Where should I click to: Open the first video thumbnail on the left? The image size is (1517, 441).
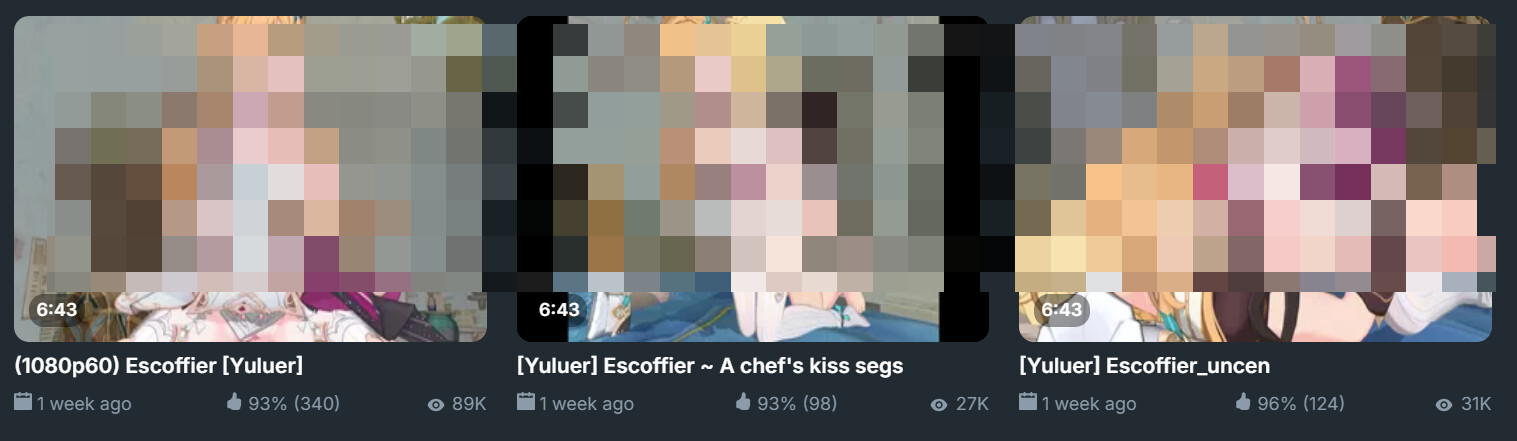tap(250, 178)
